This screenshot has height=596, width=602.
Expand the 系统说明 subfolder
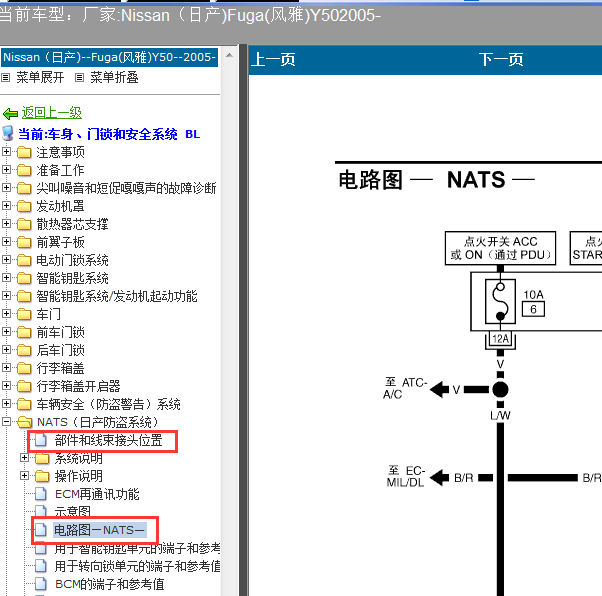[24, 457]
